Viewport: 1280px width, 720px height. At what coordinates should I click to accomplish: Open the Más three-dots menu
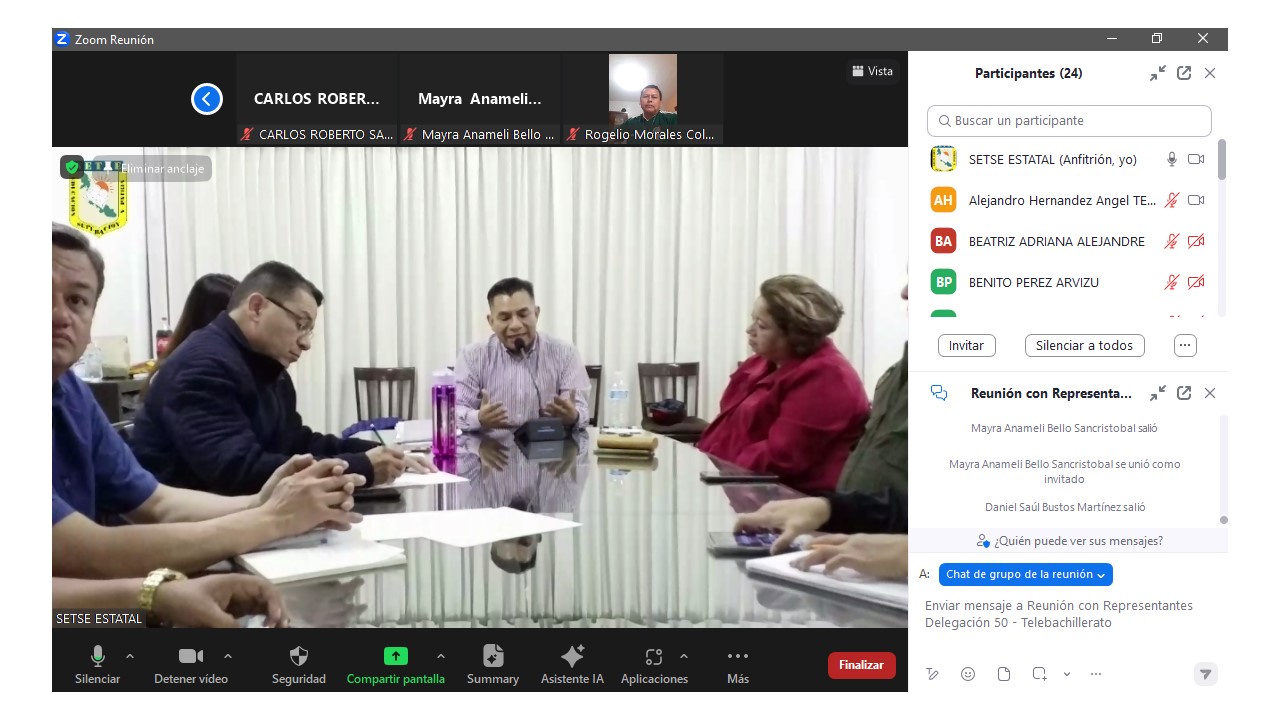[738, 657]
